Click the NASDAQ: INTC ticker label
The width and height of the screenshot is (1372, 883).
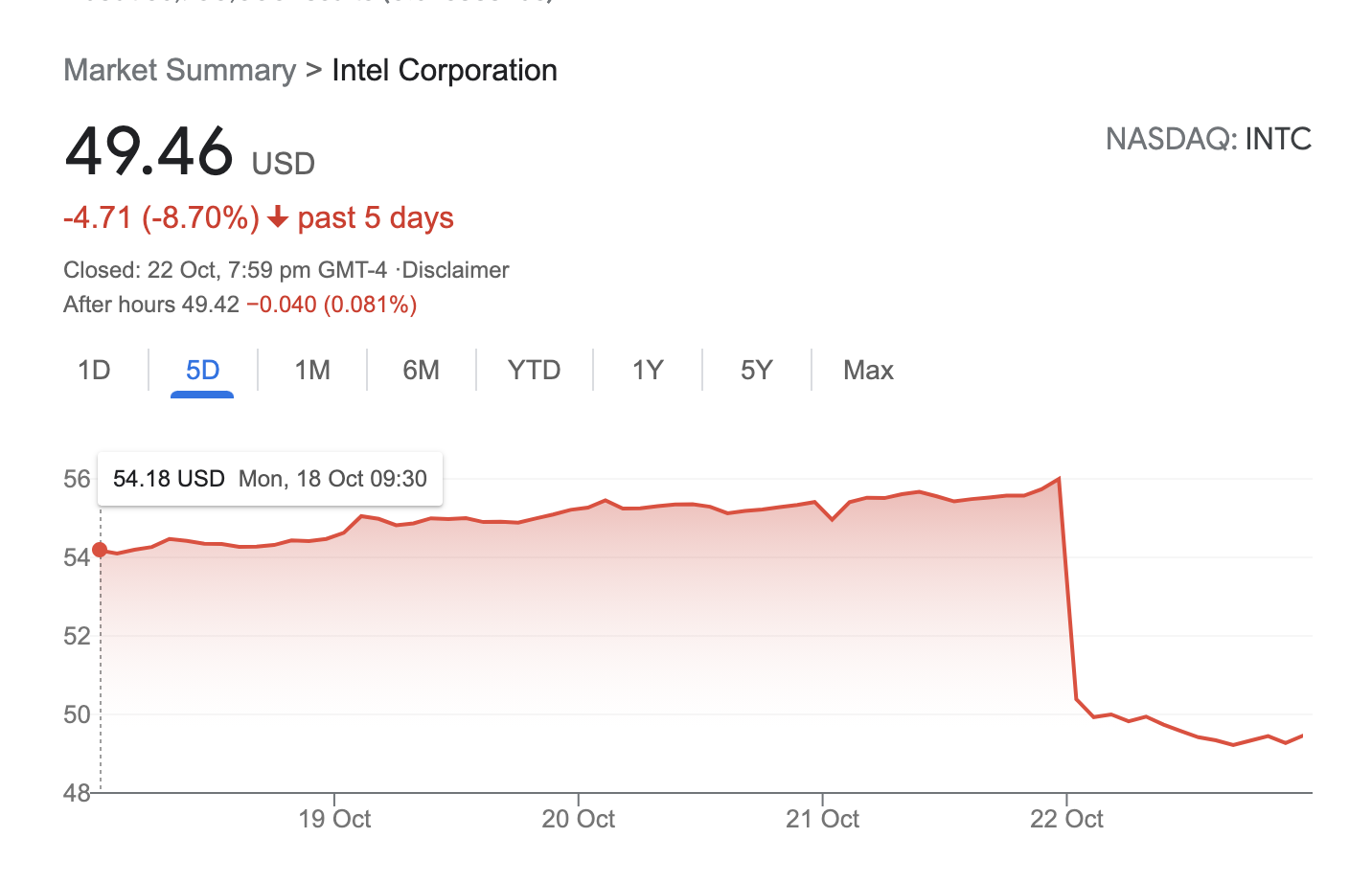tap(1208, 140)
